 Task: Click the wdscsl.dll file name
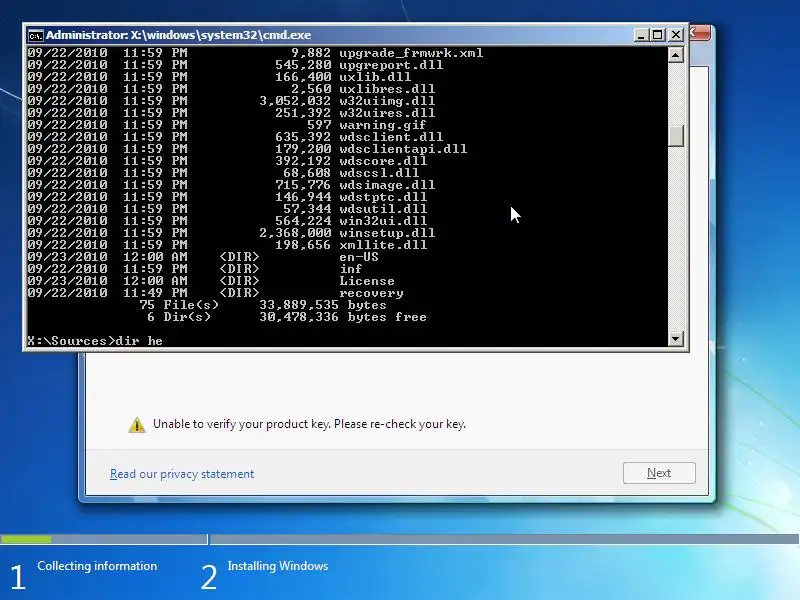point(379,173)
